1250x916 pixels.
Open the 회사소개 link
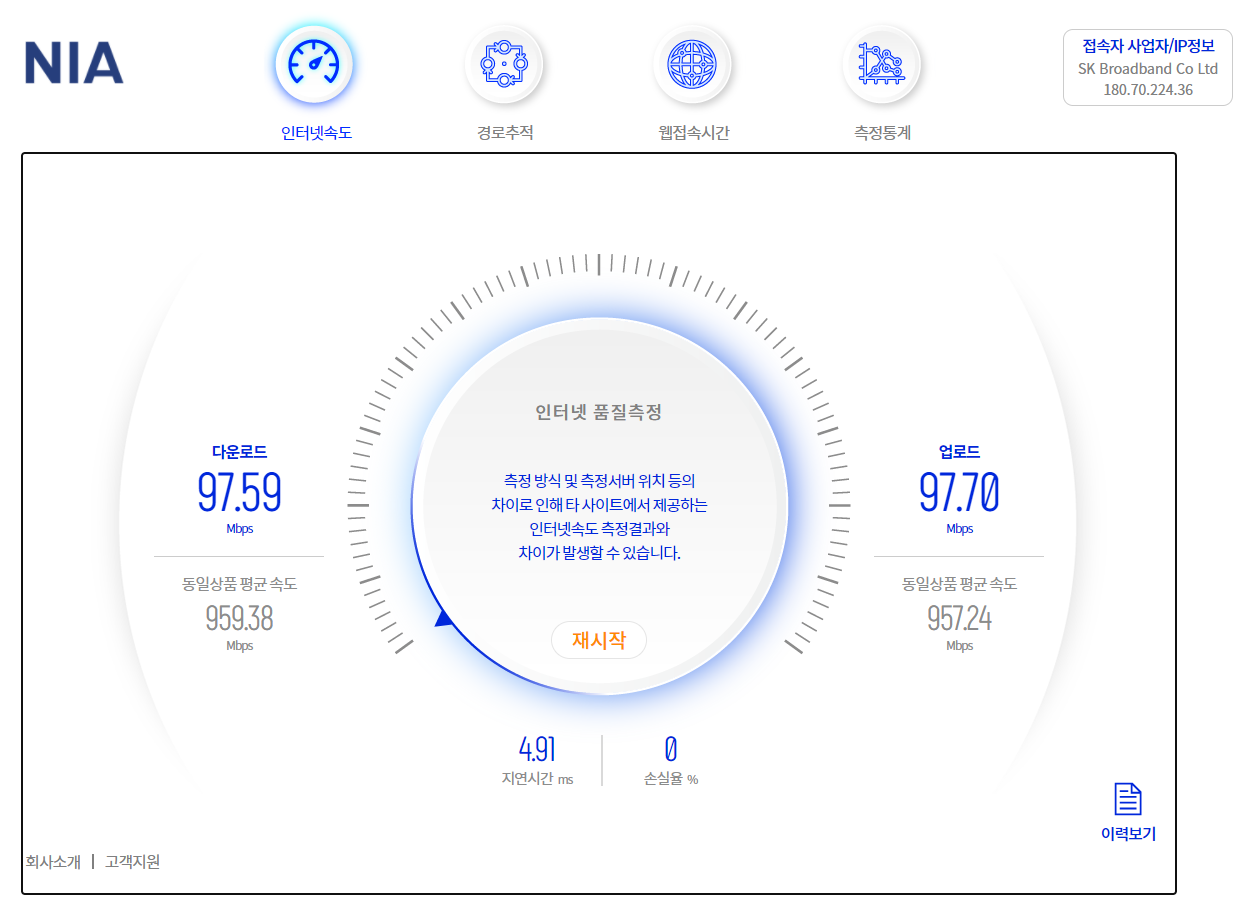53,861
